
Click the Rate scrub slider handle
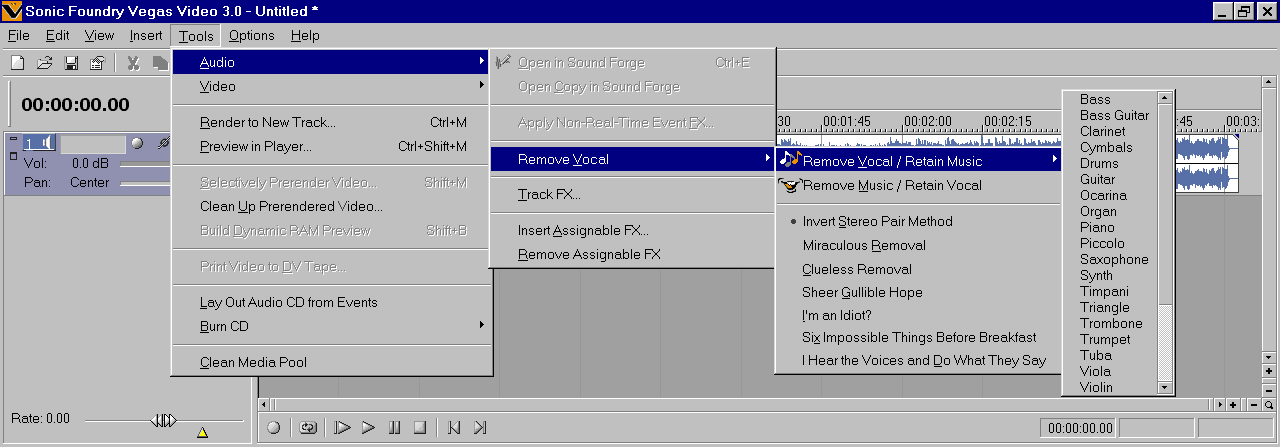pos(164,420)
